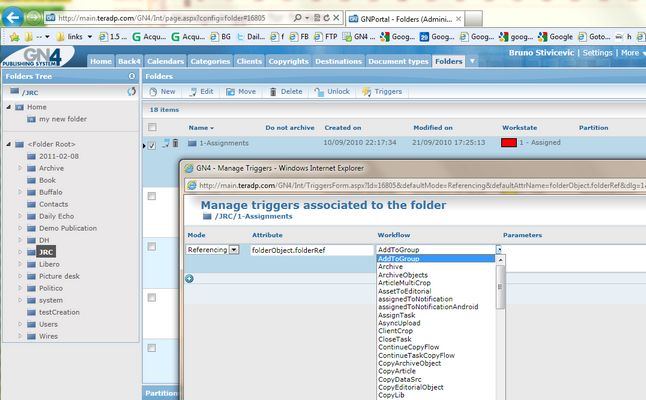
Task: Switch to the Document types tab
Action: (x=398, y=61)
